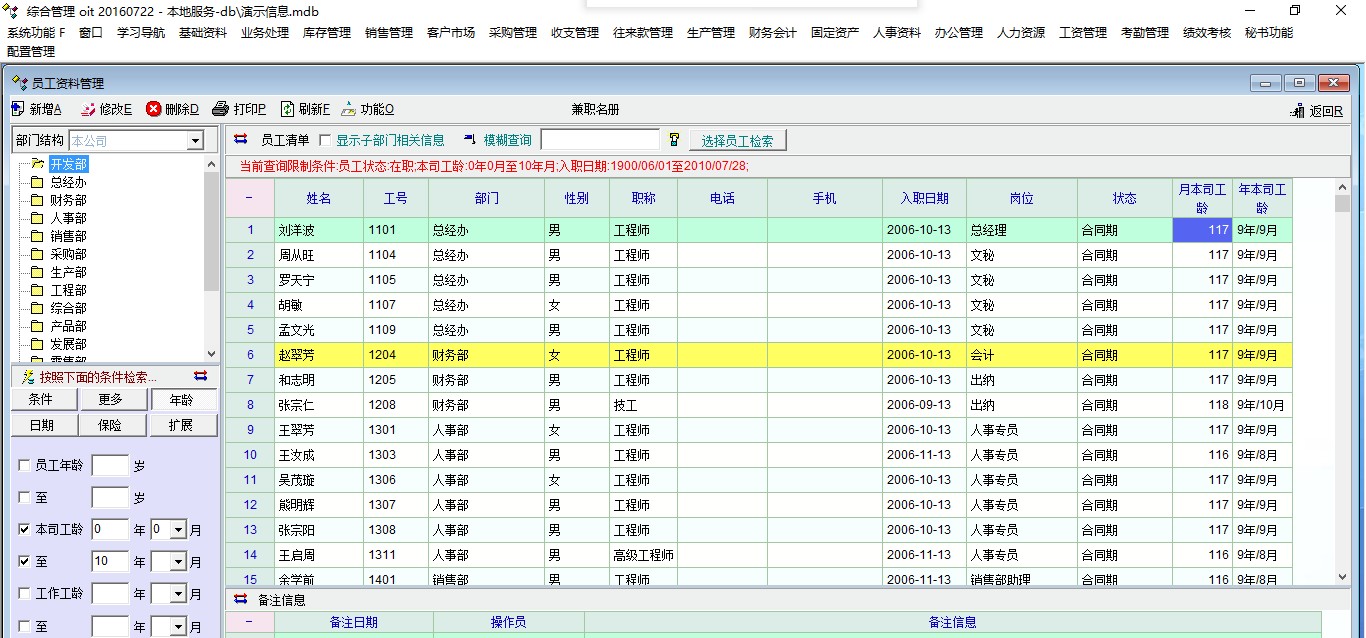Enable the 显示子部门相关信息 checkbox
Screen dimensions: 1366x638
tap(324, 141)
